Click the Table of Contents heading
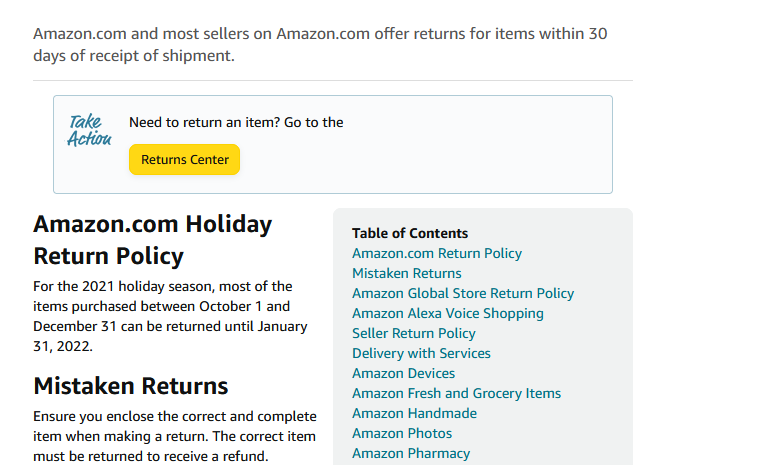 pos(410,233)
